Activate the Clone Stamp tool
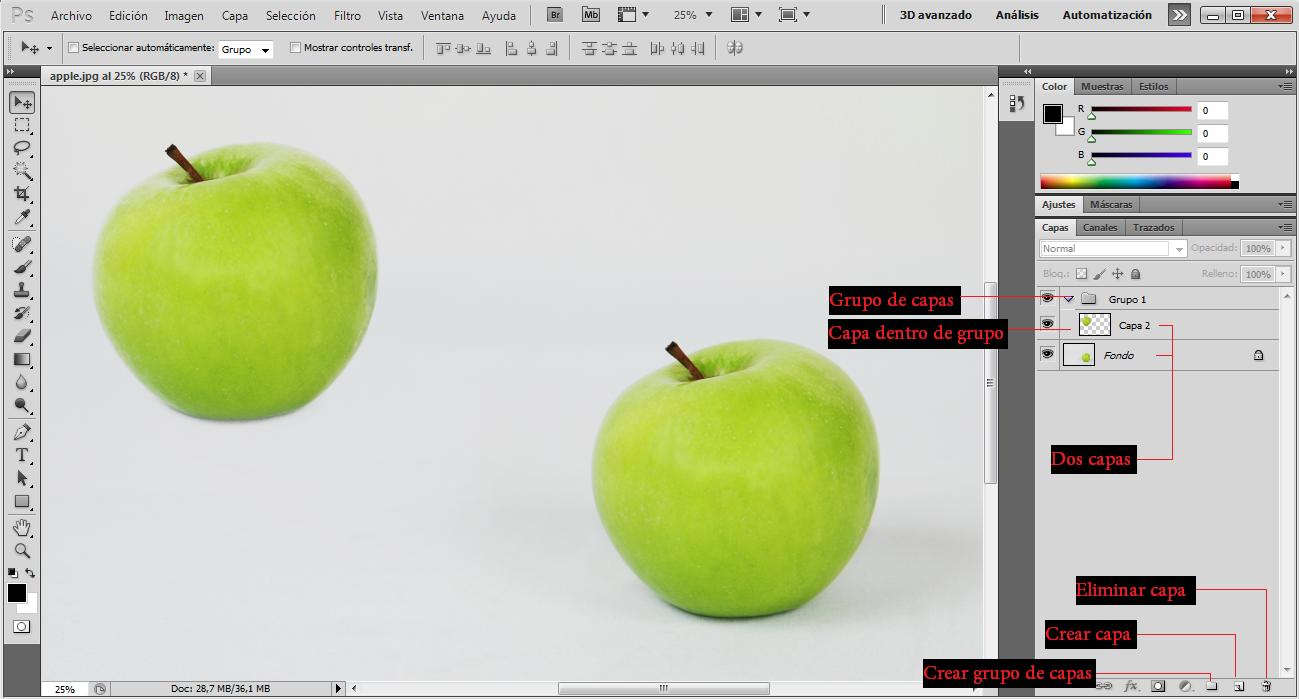 pos(22,288)
